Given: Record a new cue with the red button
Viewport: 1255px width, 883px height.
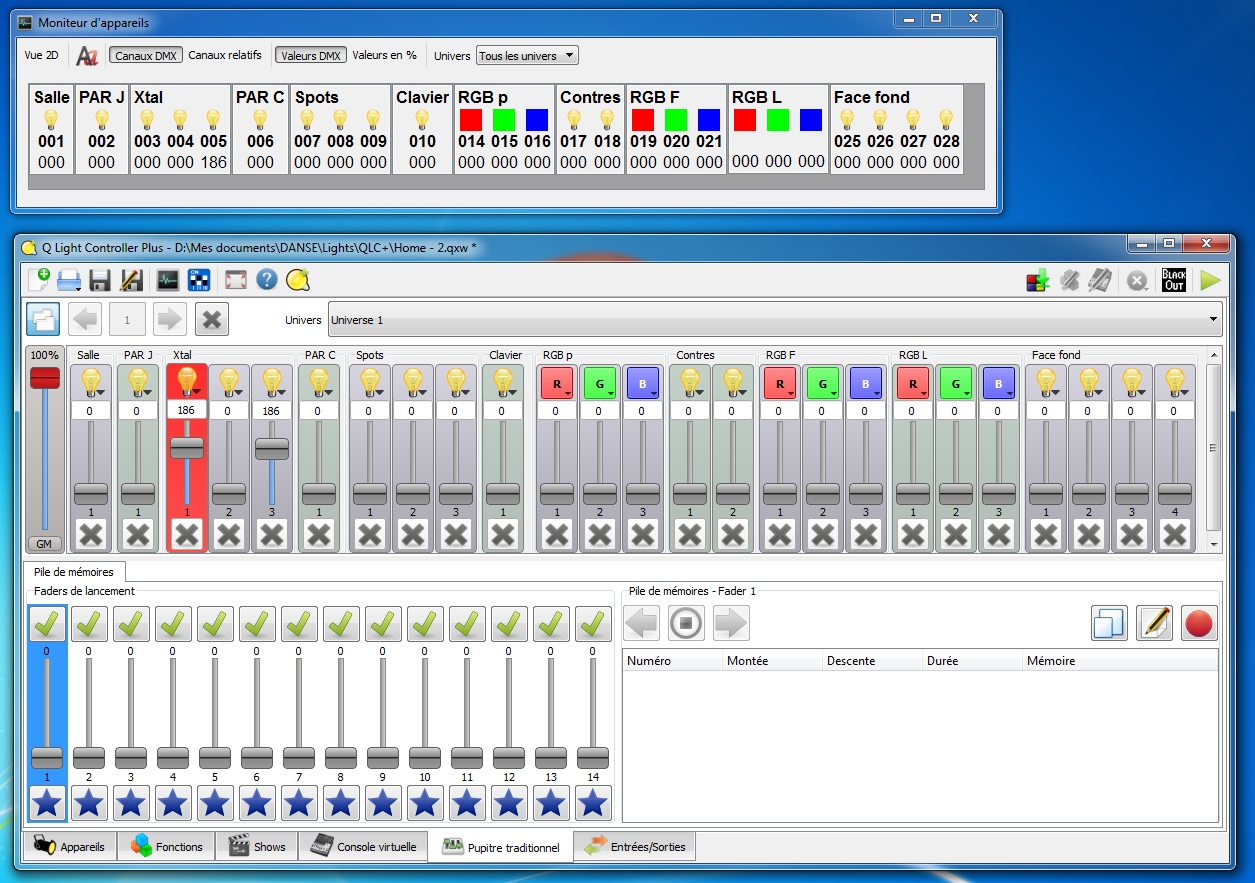Looking at the screenshot, I should point(1198,622).
